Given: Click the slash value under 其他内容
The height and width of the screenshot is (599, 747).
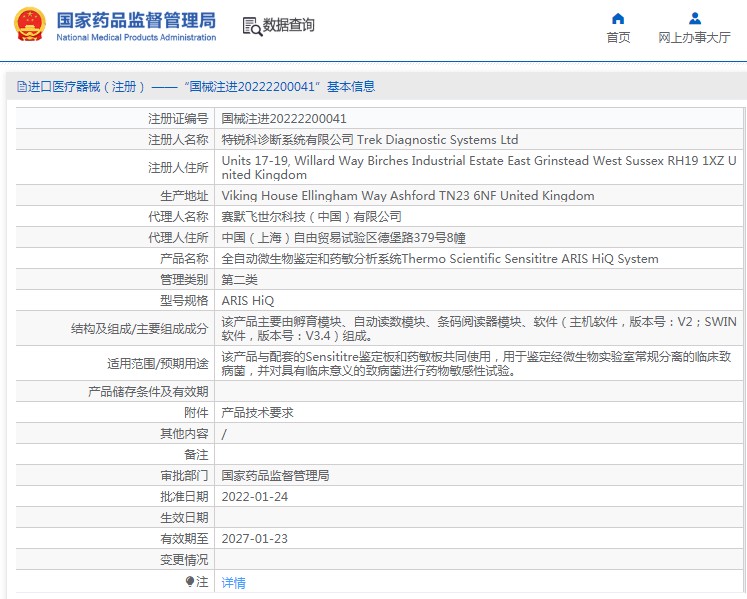Looking at the screenshot, I should coord(224,434).
